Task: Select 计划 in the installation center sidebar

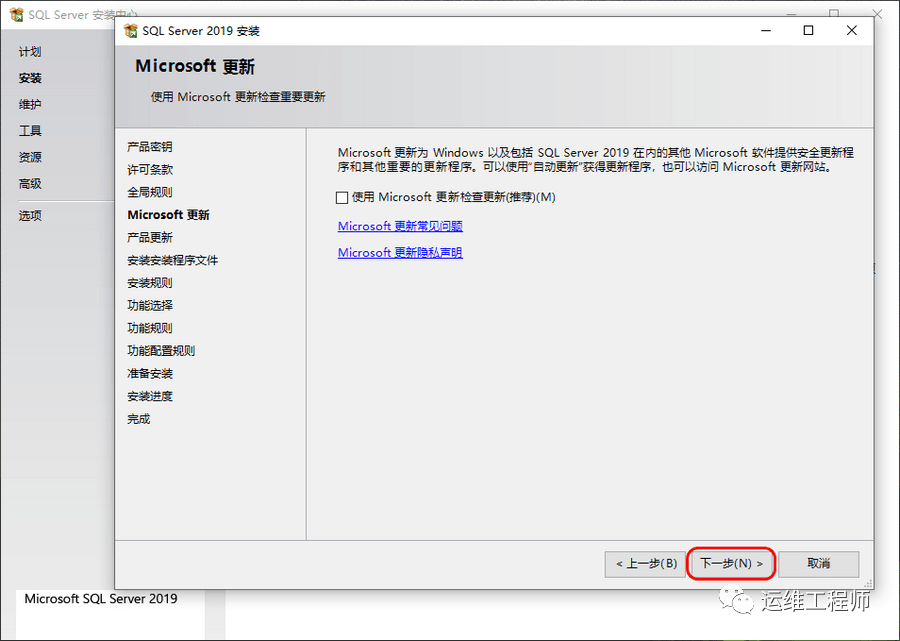Action: (30, 52)
